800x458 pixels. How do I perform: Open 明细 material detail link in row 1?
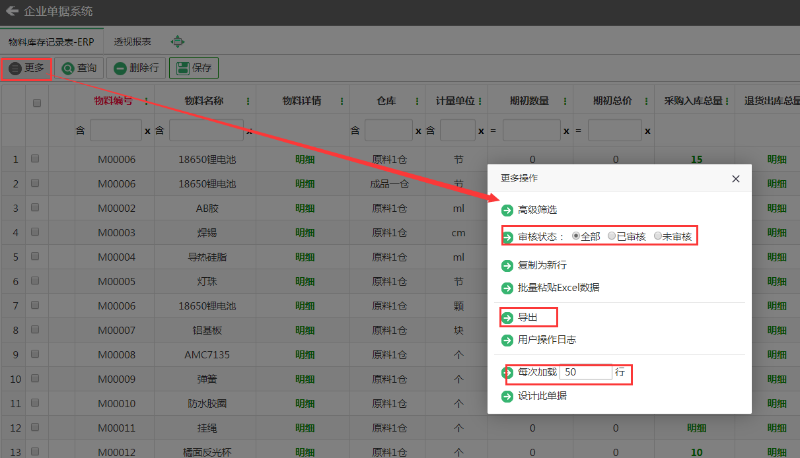(305, 159)
